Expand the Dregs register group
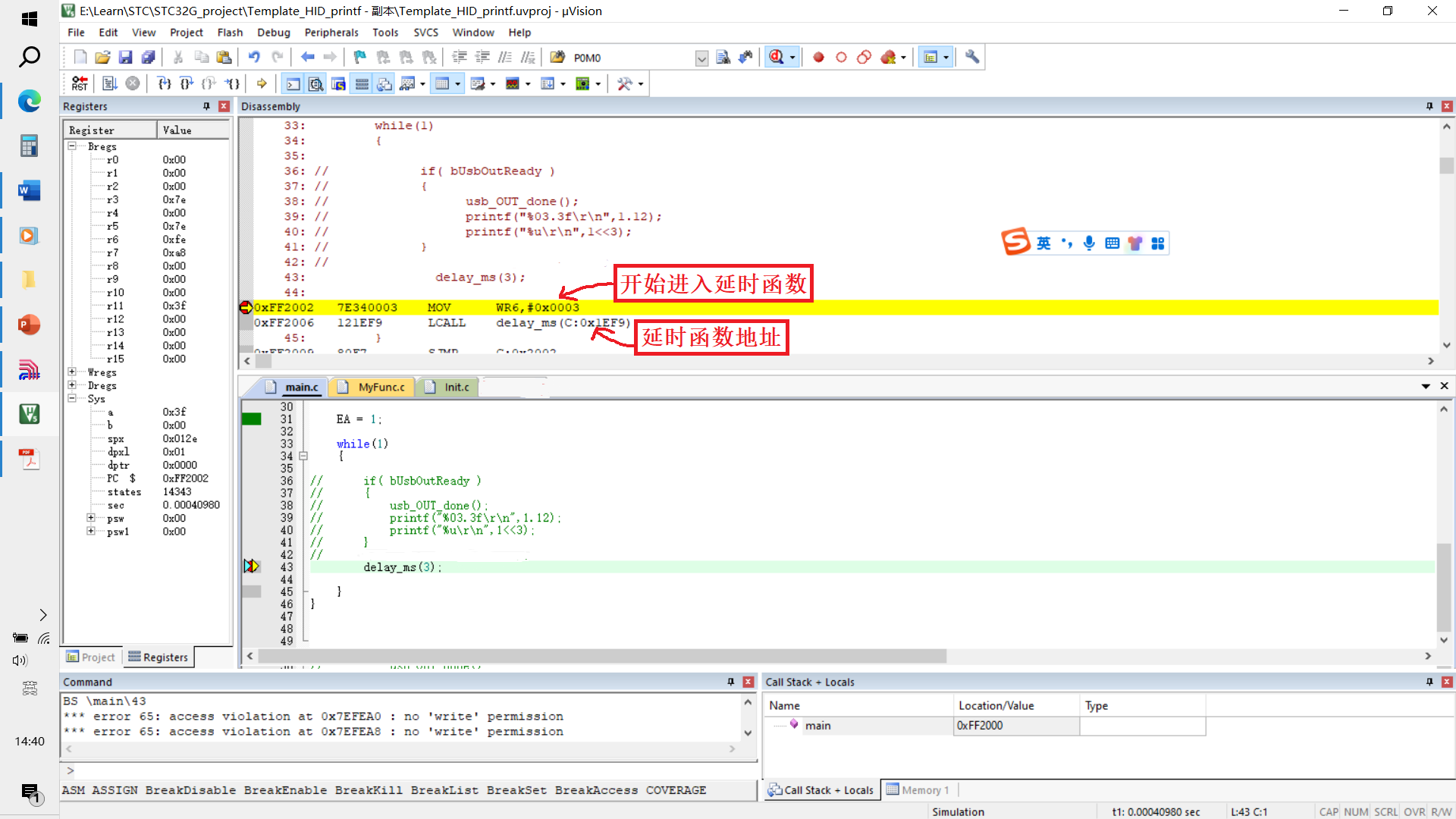The height and width of the screenshot is (819, 1456). [x=72, y=384]
